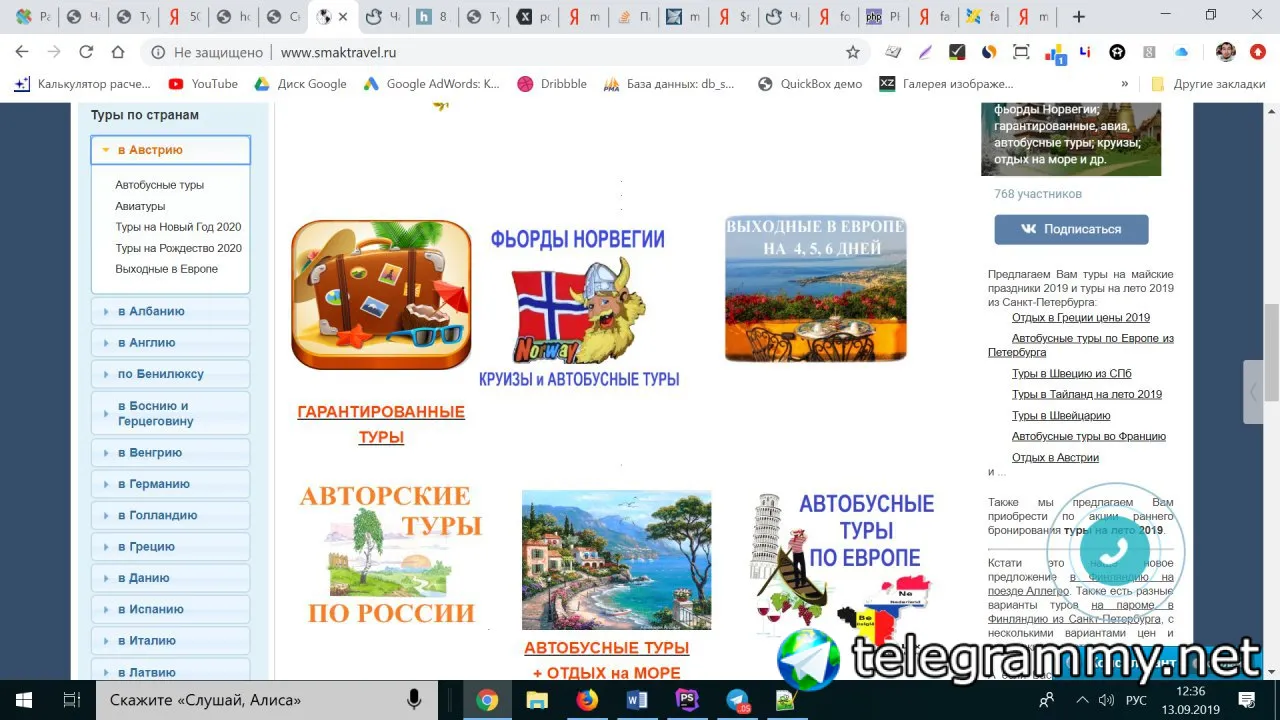Open the YouTube bookmark
Screen dimensions: 1280x720
pyautogui.click(x=203, y=84)
